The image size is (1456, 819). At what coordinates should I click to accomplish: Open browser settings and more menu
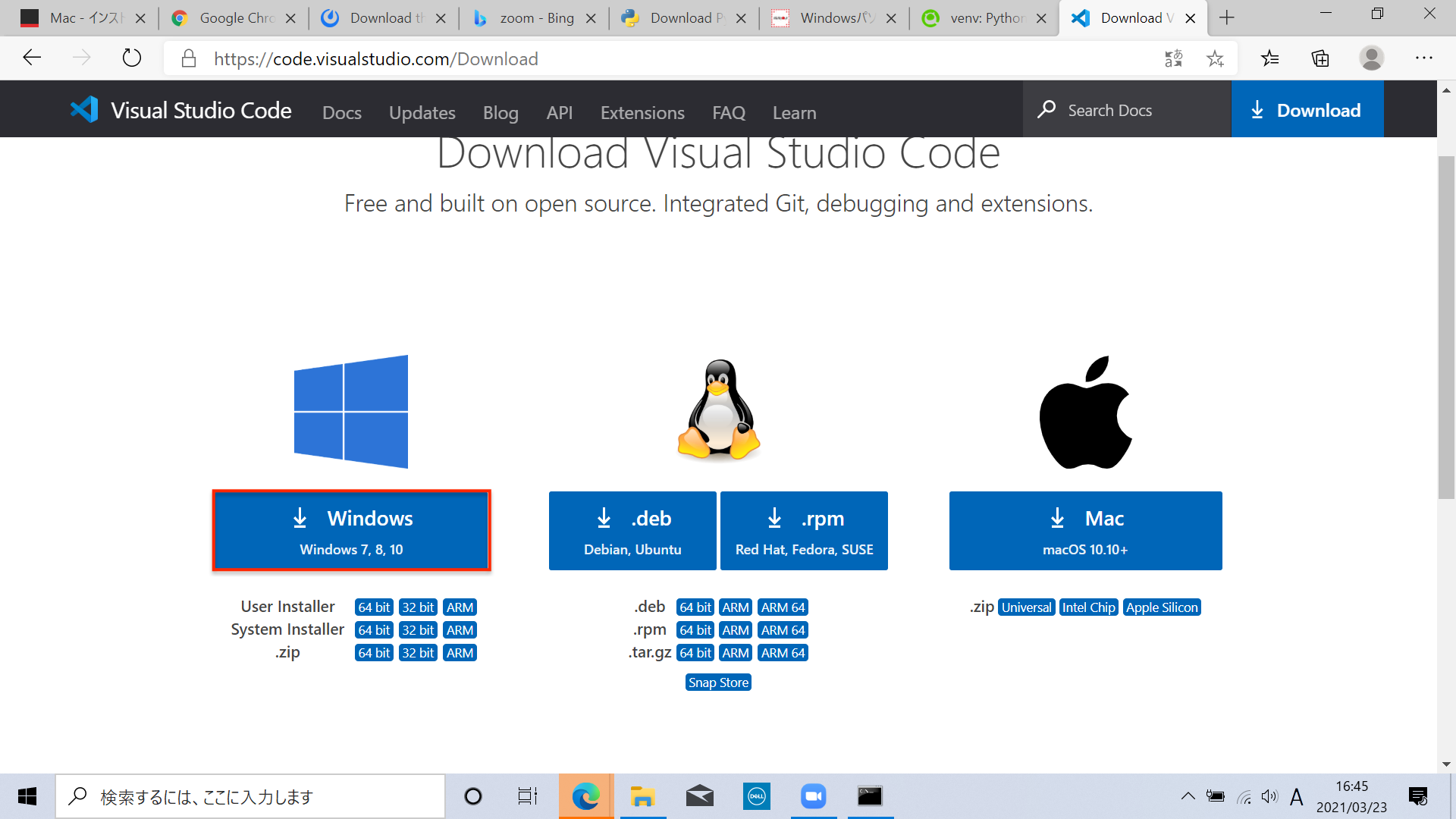(x=1423, y=58)
